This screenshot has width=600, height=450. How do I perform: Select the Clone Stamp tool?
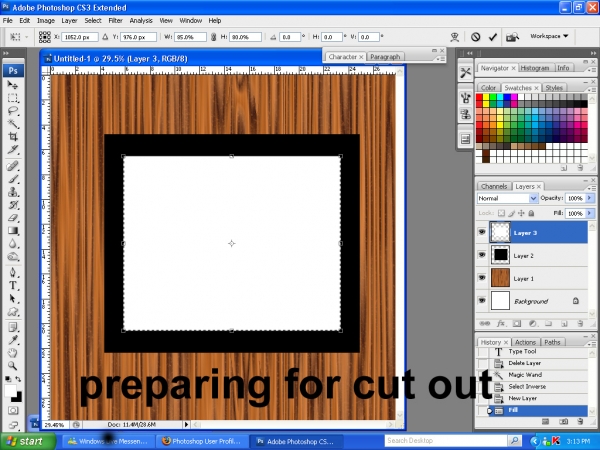[x=13, y=192]
